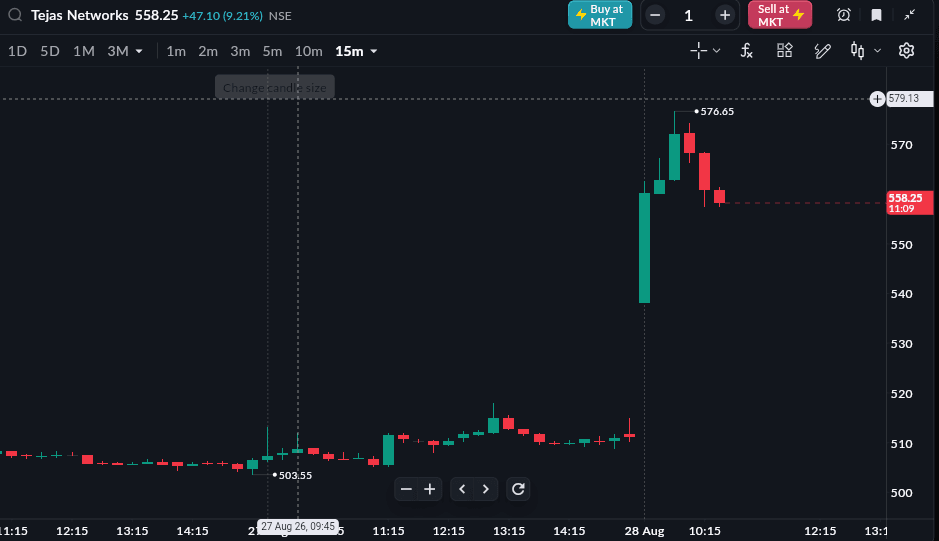This screenshot has height=541, width=939.
Task: Add order at 579.13 price plus marker
Action: (877, 99)
